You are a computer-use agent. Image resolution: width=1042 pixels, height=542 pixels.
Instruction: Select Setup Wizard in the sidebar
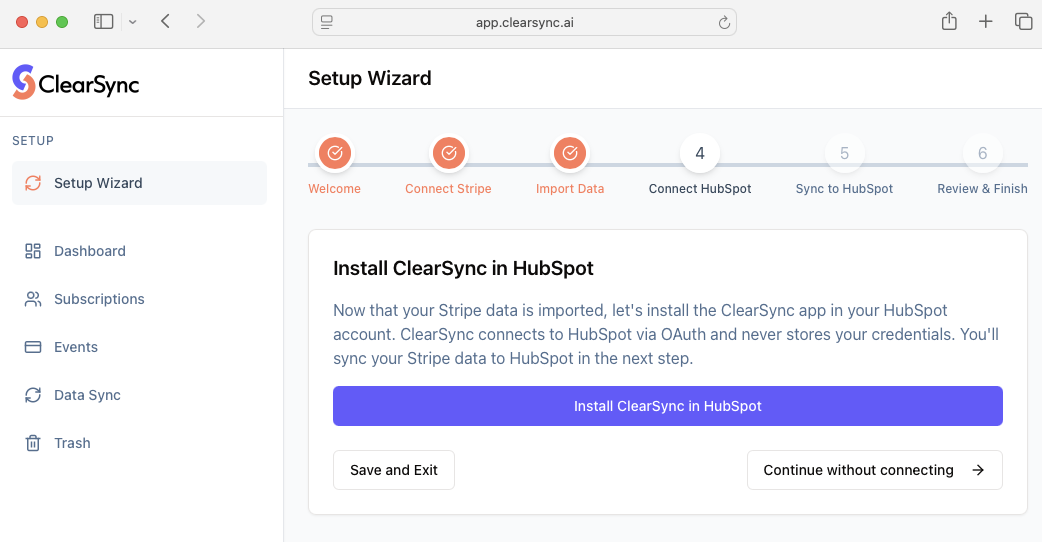[140, 183]
